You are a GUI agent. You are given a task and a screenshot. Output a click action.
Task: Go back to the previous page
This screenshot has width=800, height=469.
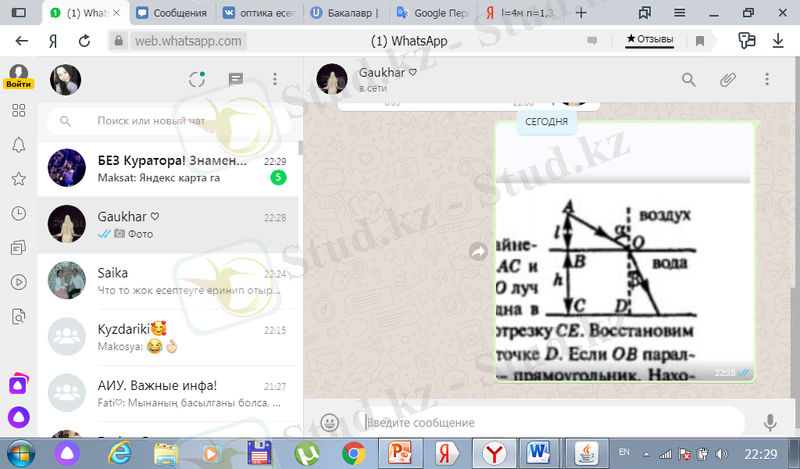tap(21, 41)
